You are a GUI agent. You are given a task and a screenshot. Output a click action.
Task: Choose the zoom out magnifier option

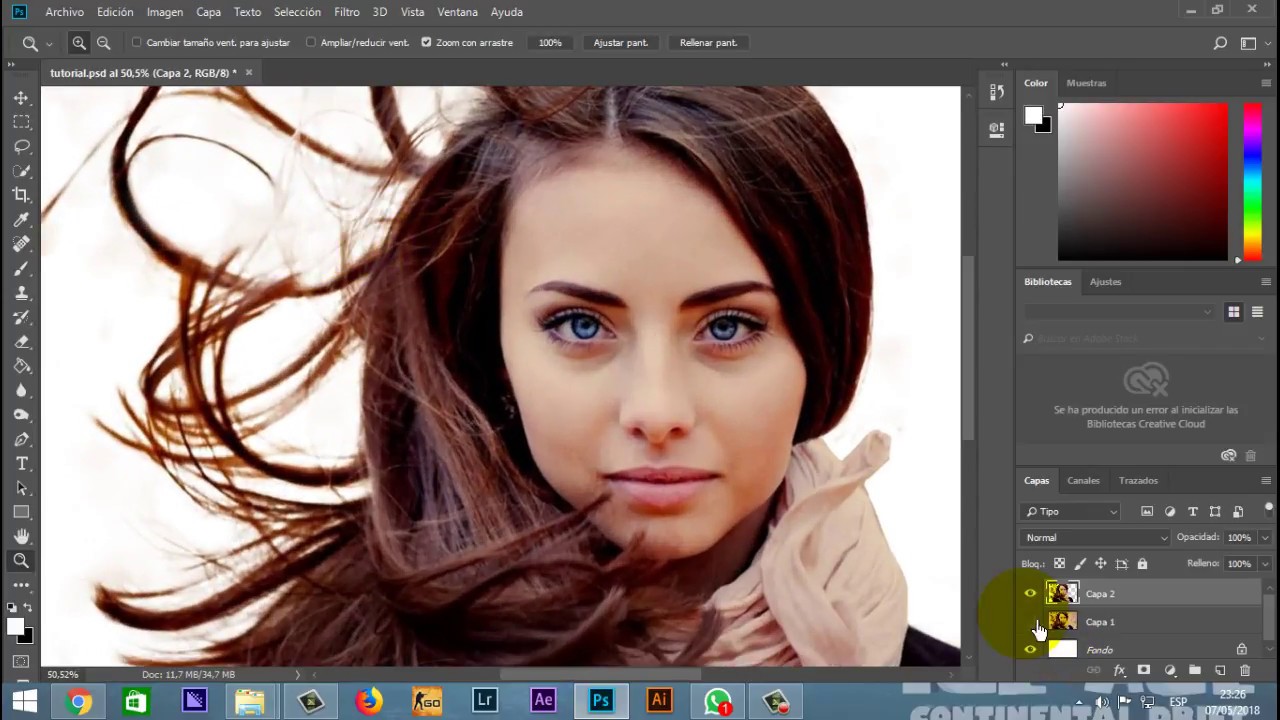point(103,43)
